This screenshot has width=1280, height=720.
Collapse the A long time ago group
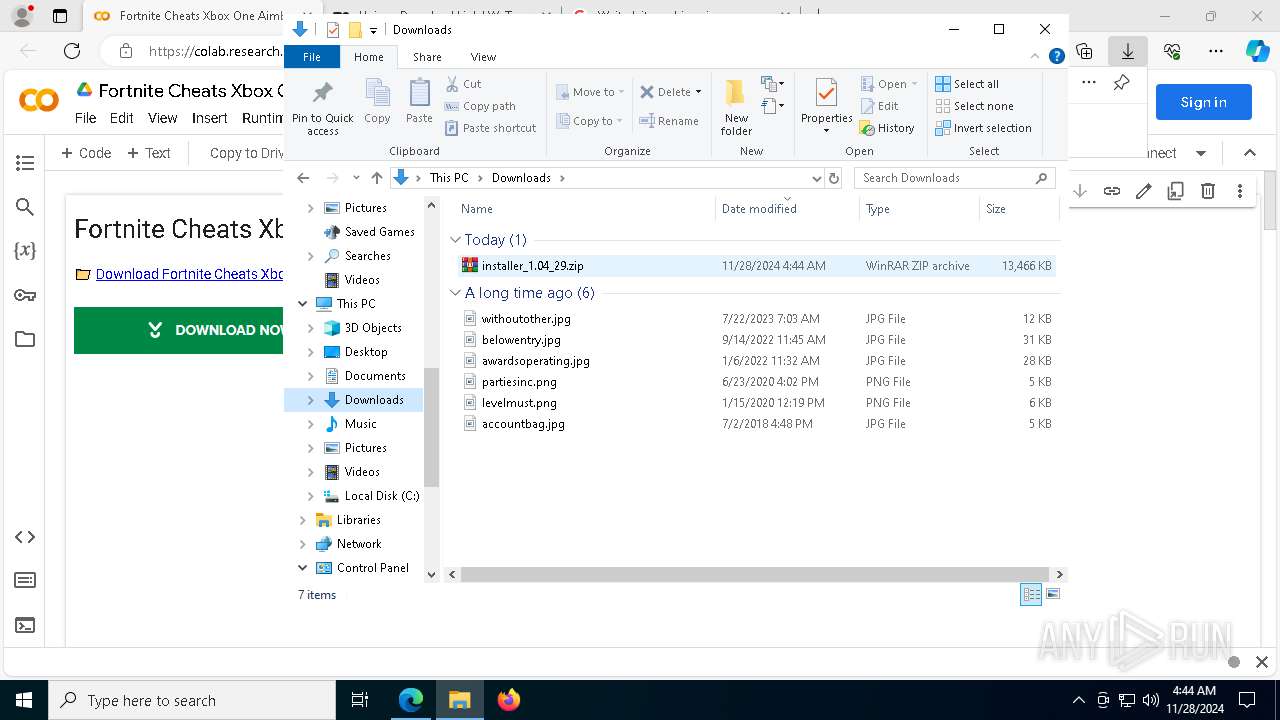455,293
